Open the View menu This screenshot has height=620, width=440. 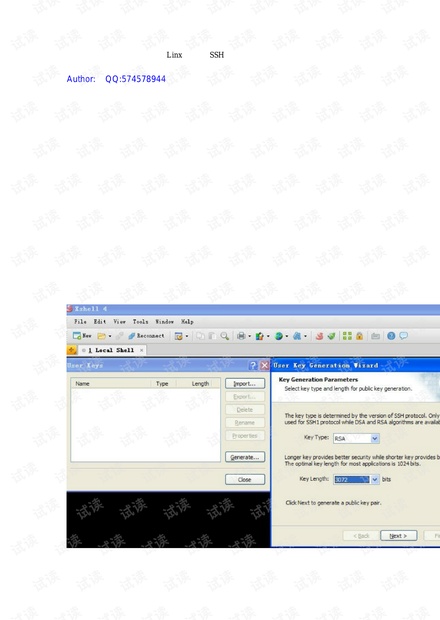(x=119, y=321)
